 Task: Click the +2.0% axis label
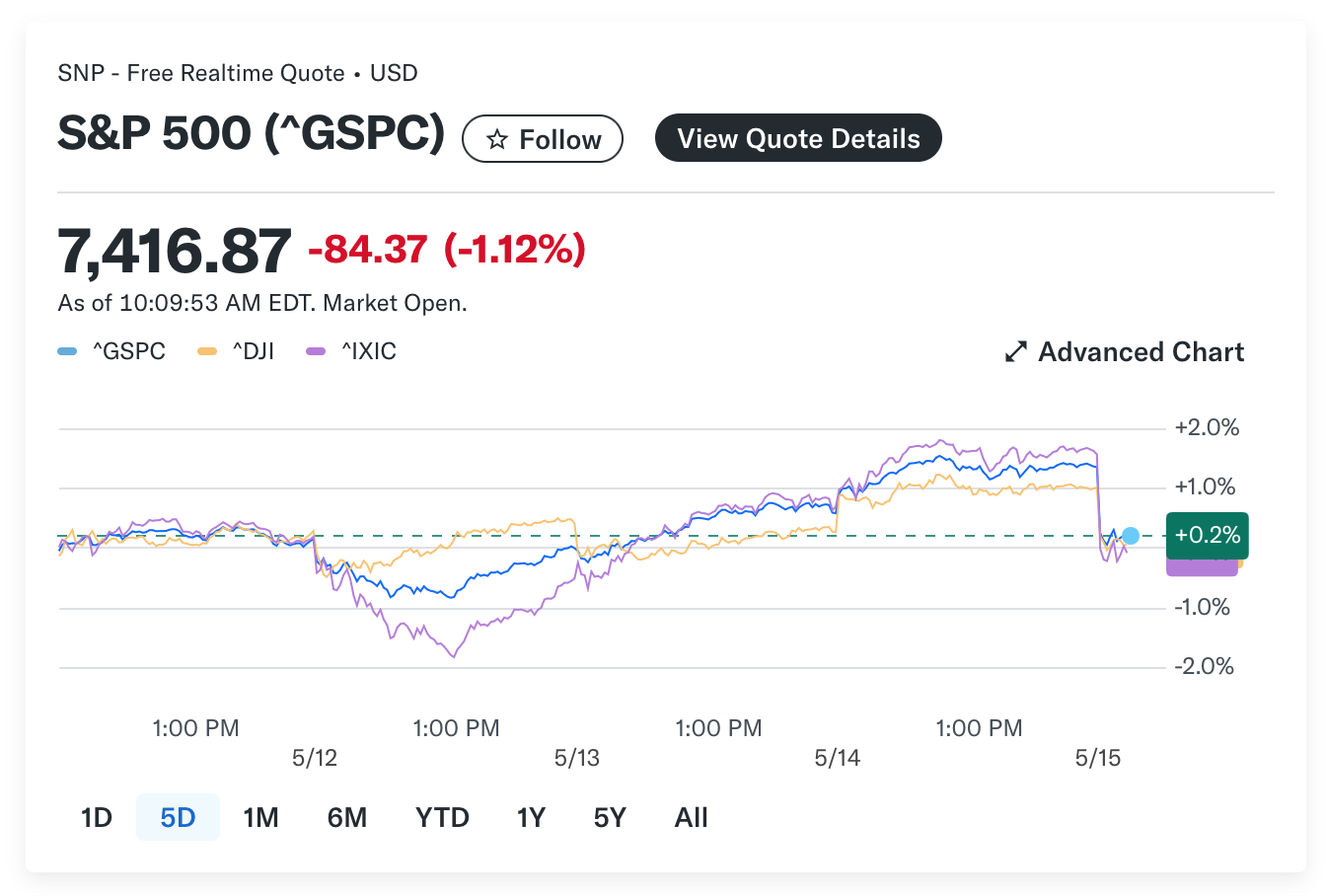[1207, 427]
